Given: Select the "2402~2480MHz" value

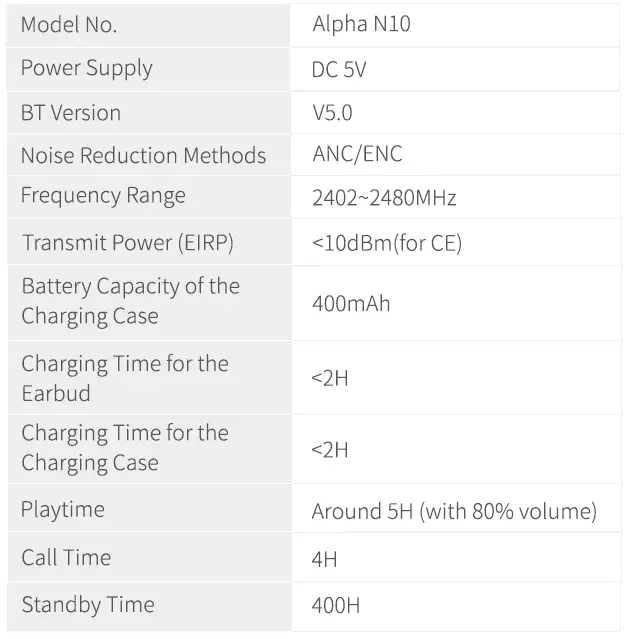Looking at the screenshot, I should [384, 198].
